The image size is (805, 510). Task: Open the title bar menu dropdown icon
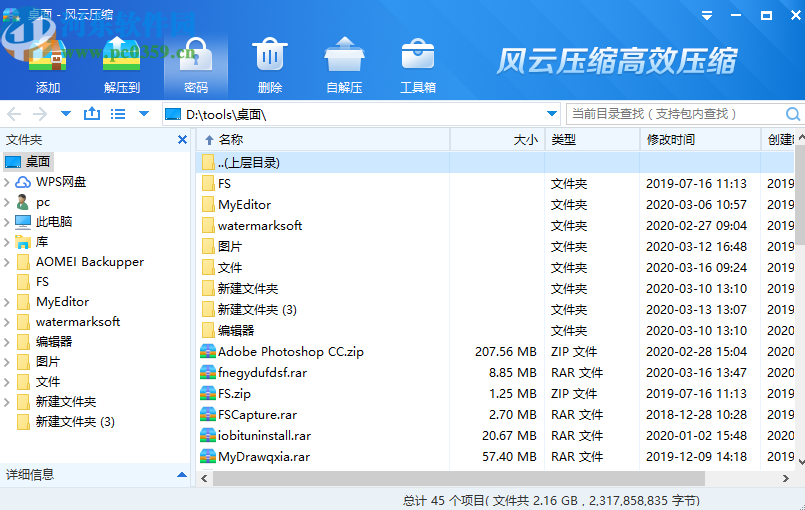coord(707,15)
